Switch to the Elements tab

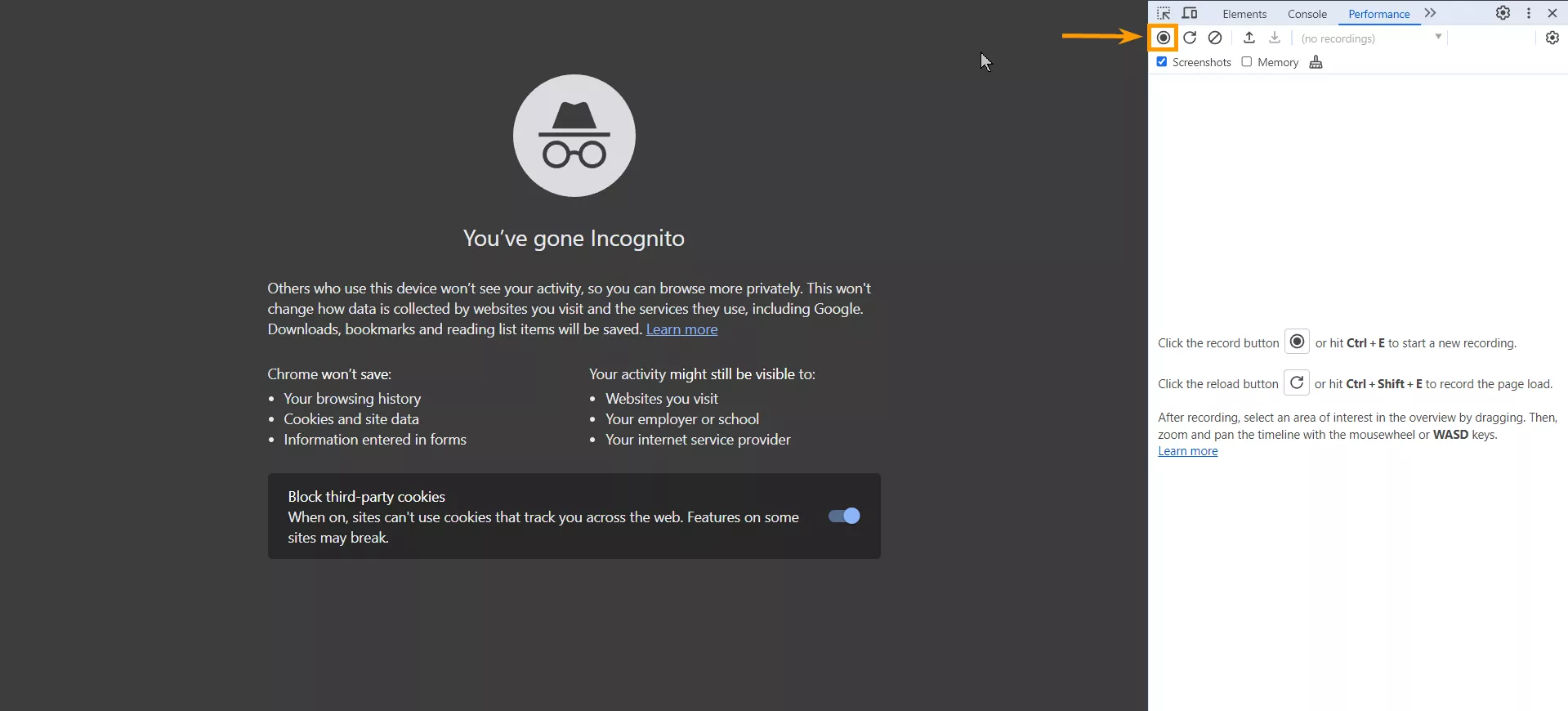click(x=1244, y=14)
